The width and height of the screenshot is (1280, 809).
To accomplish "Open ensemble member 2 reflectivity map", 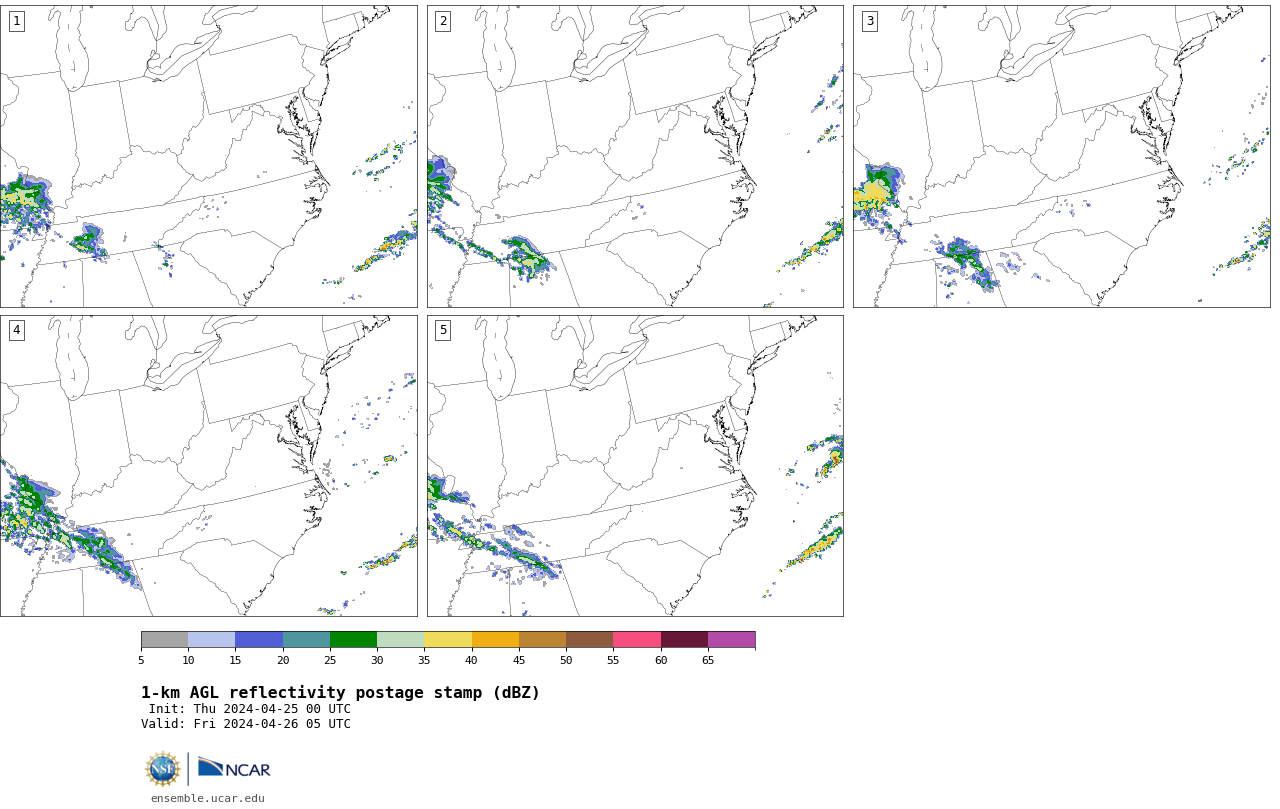I will tap(635, 156).
